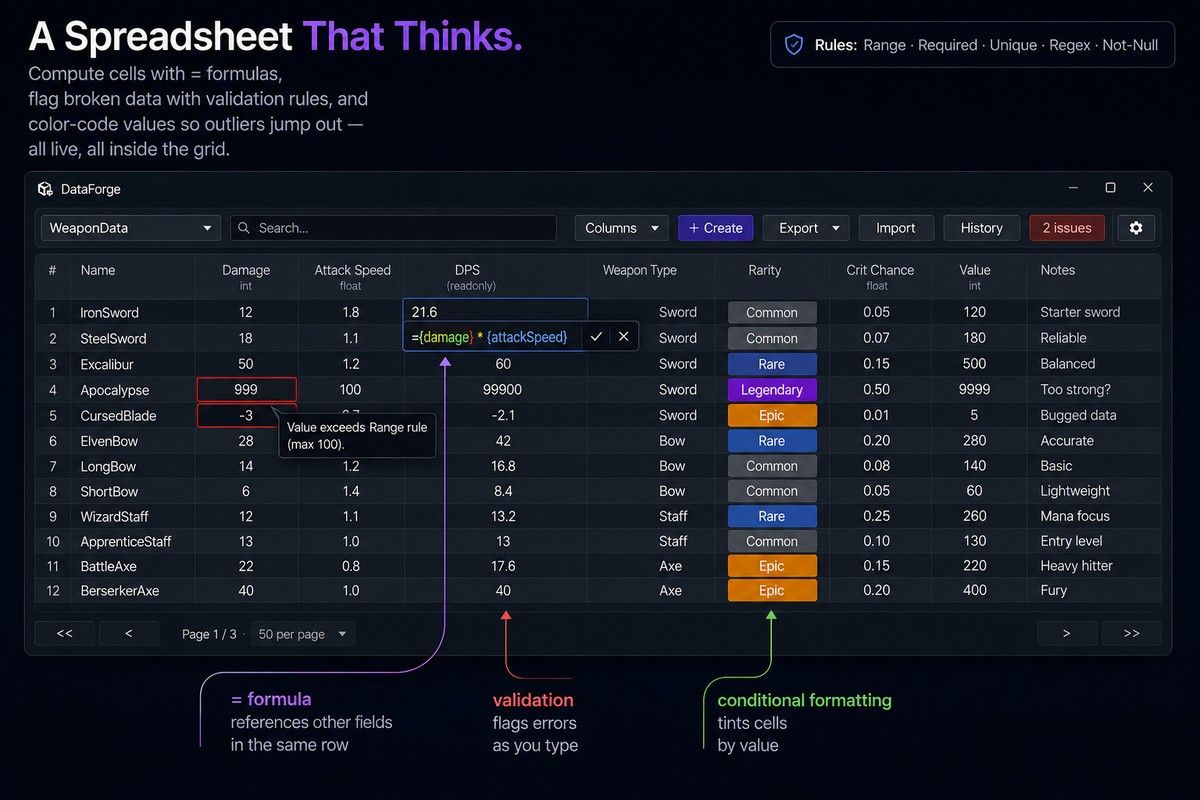The height and width of the screenshot is (800, 1200).
Task: Advance to the next page with >
Action: [x=1066, y=633]
